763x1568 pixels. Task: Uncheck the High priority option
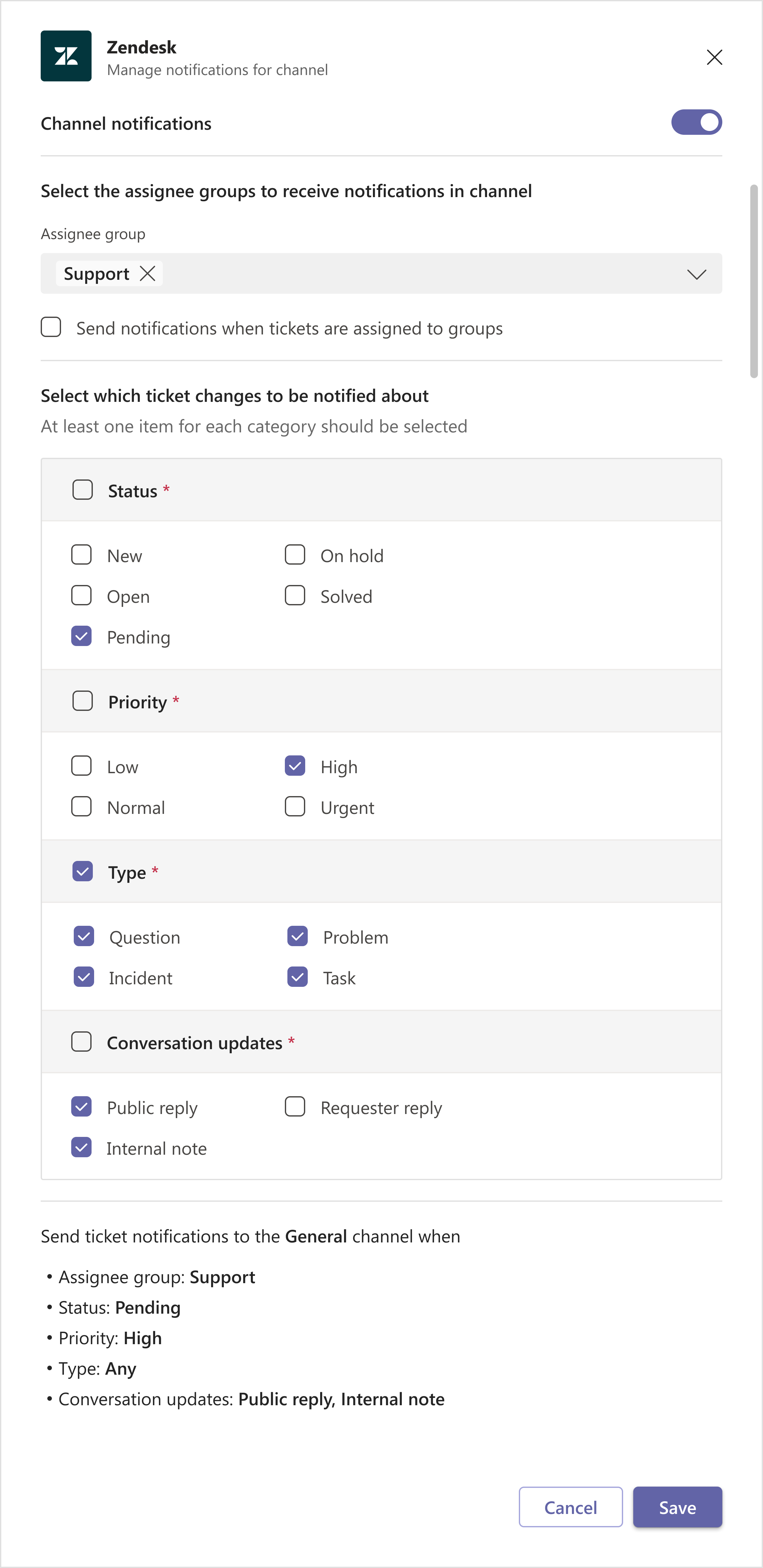(x=295, y=766)
